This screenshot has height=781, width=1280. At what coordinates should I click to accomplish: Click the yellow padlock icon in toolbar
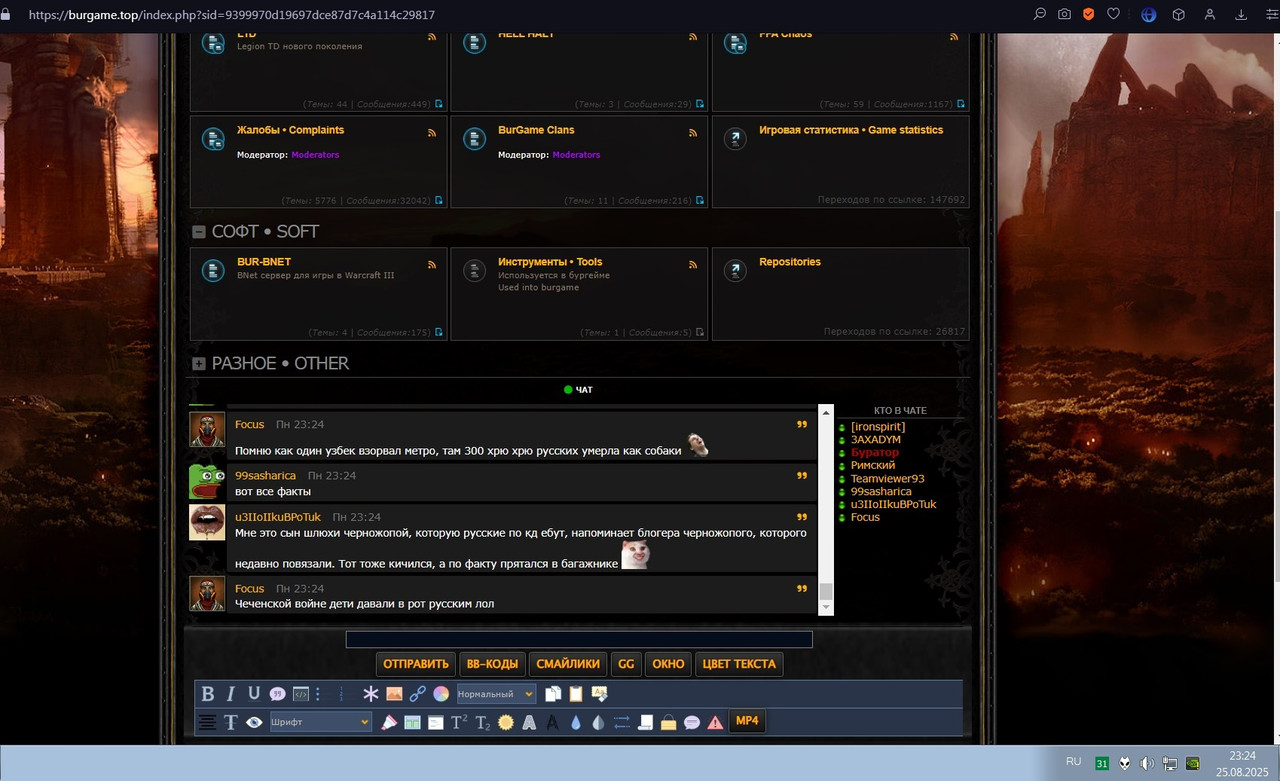pyautogui.click(x=669, y=722)
